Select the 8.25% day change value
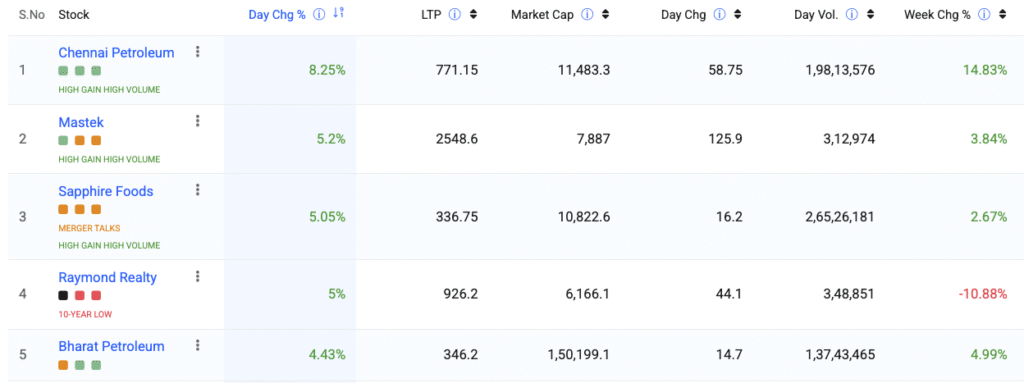This screenshot has width=1024, height=383. point(327,71)
